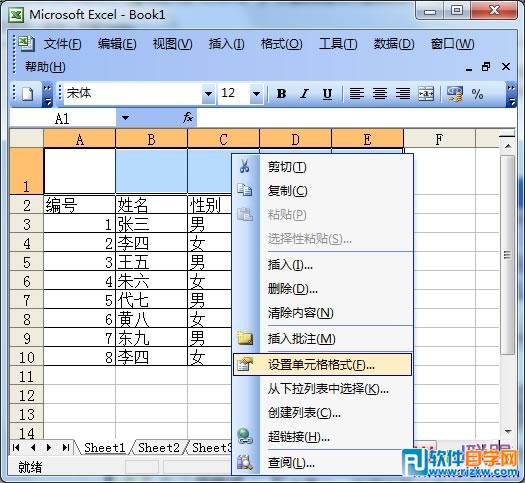Click cell containing 编号
This screenshot has height=483, width=525.
79,205
